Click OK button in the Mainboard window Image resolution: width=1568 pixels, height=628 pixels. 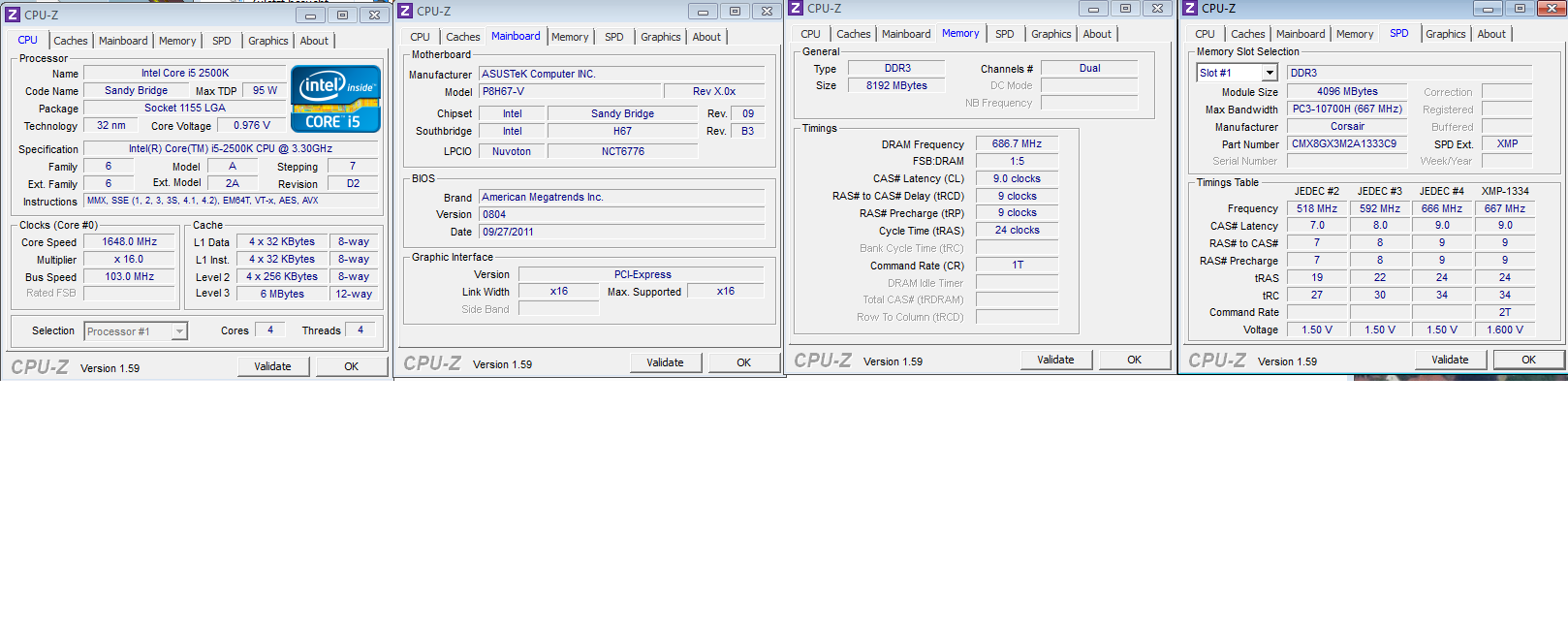744,362
